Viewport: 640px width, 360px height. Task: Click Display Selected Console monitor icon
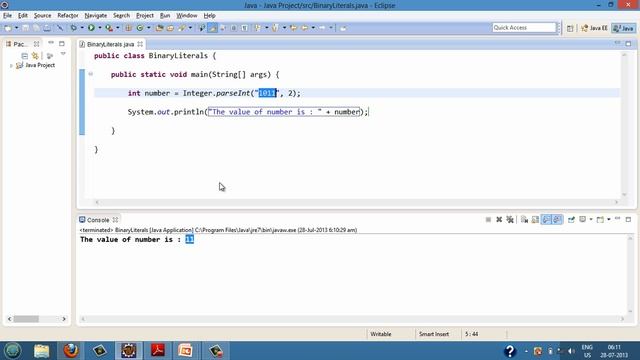point(582,219)
